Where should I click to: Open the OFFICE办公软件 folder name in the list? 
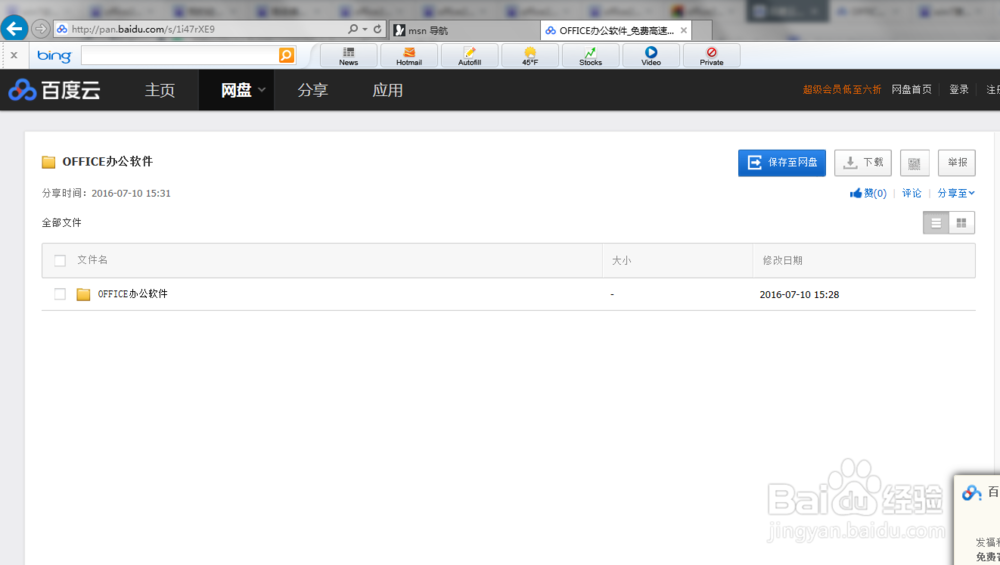click(133, 294)
